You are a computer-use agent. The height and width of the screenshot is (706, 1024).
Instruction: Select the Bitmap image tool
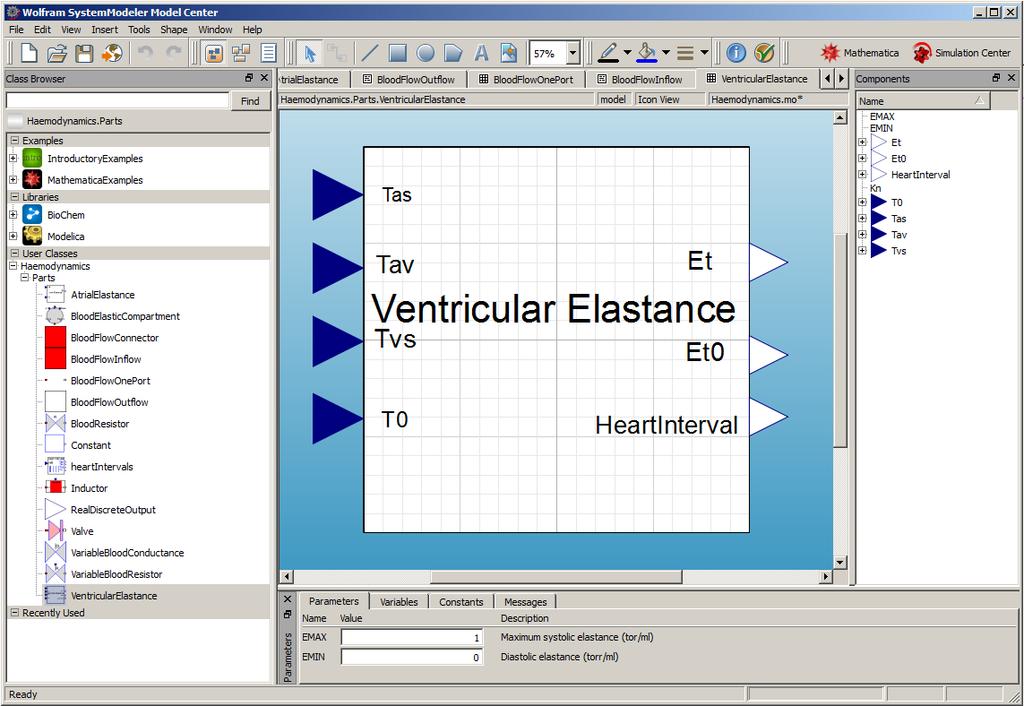tap(508, 53)
